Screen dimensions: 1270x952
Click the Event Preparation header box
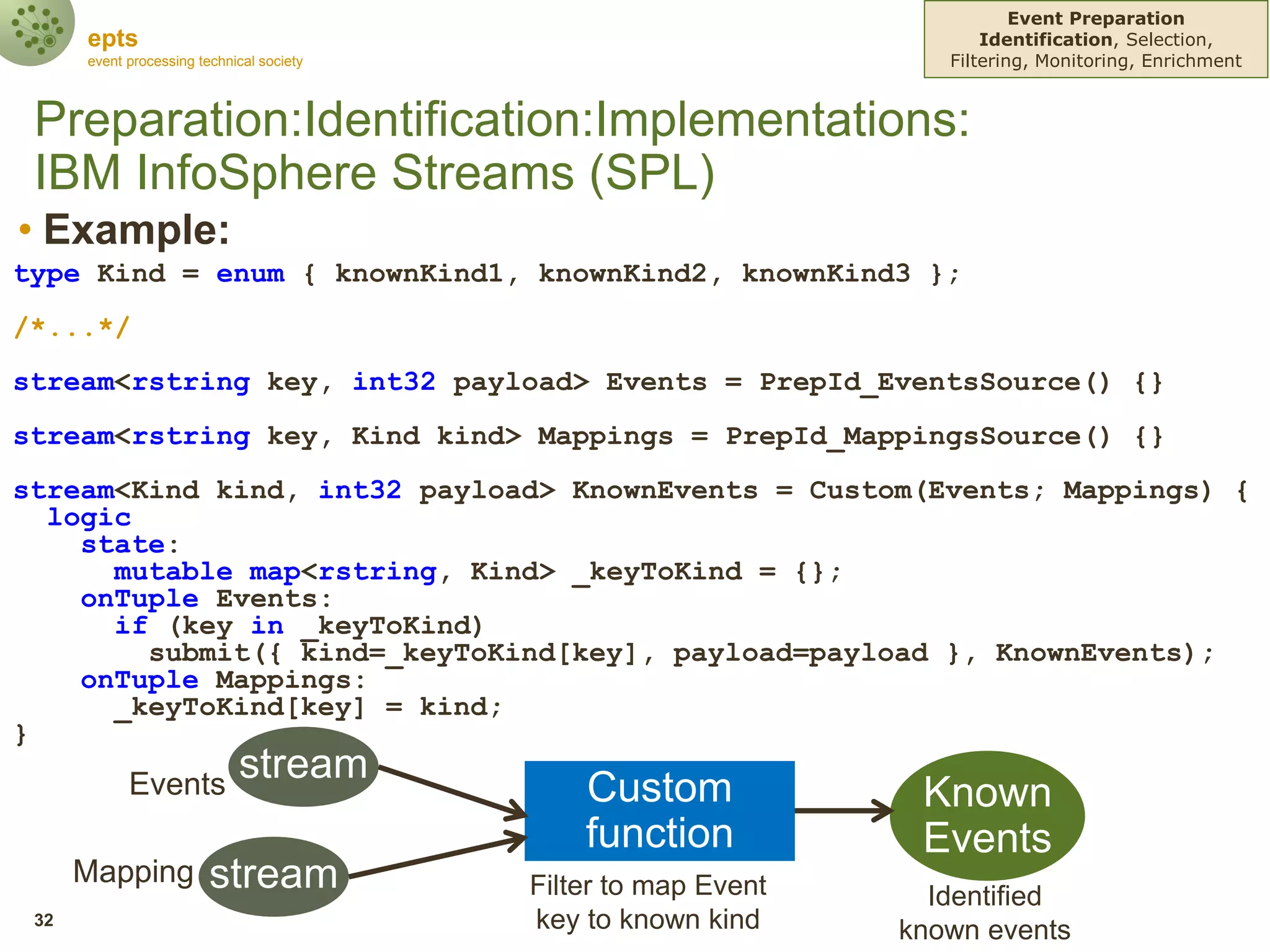pyautogui.click(x=1095, y=40)
